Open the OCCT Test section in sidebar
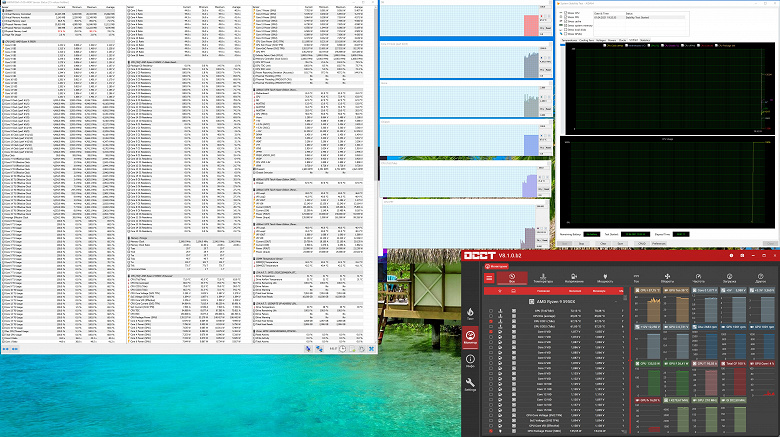780x437 pixels. click(x=470, y=314)
